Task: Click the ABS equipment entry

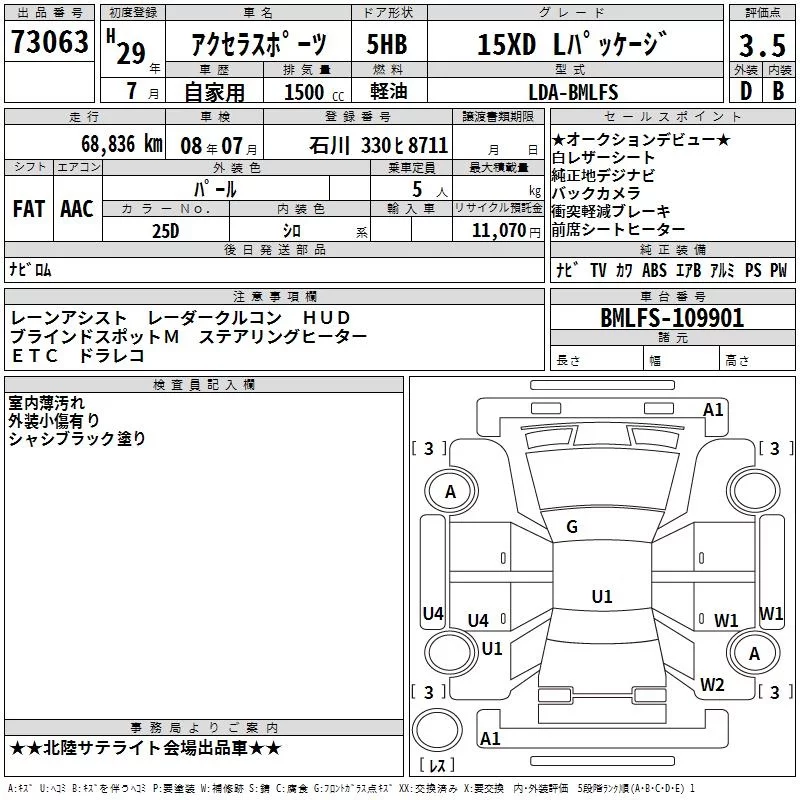Action: [x=654, y=270]
